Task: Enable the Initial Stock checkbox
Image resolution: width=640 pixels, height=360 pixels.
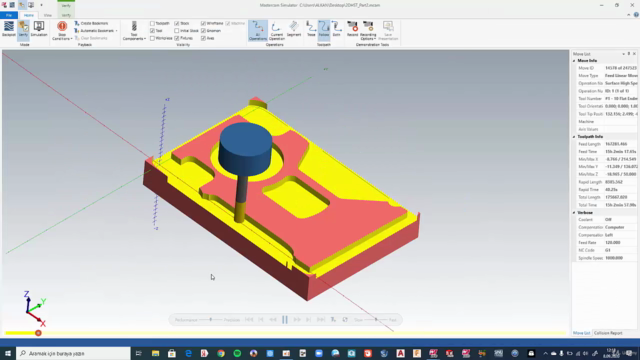Action: (177, 31)
